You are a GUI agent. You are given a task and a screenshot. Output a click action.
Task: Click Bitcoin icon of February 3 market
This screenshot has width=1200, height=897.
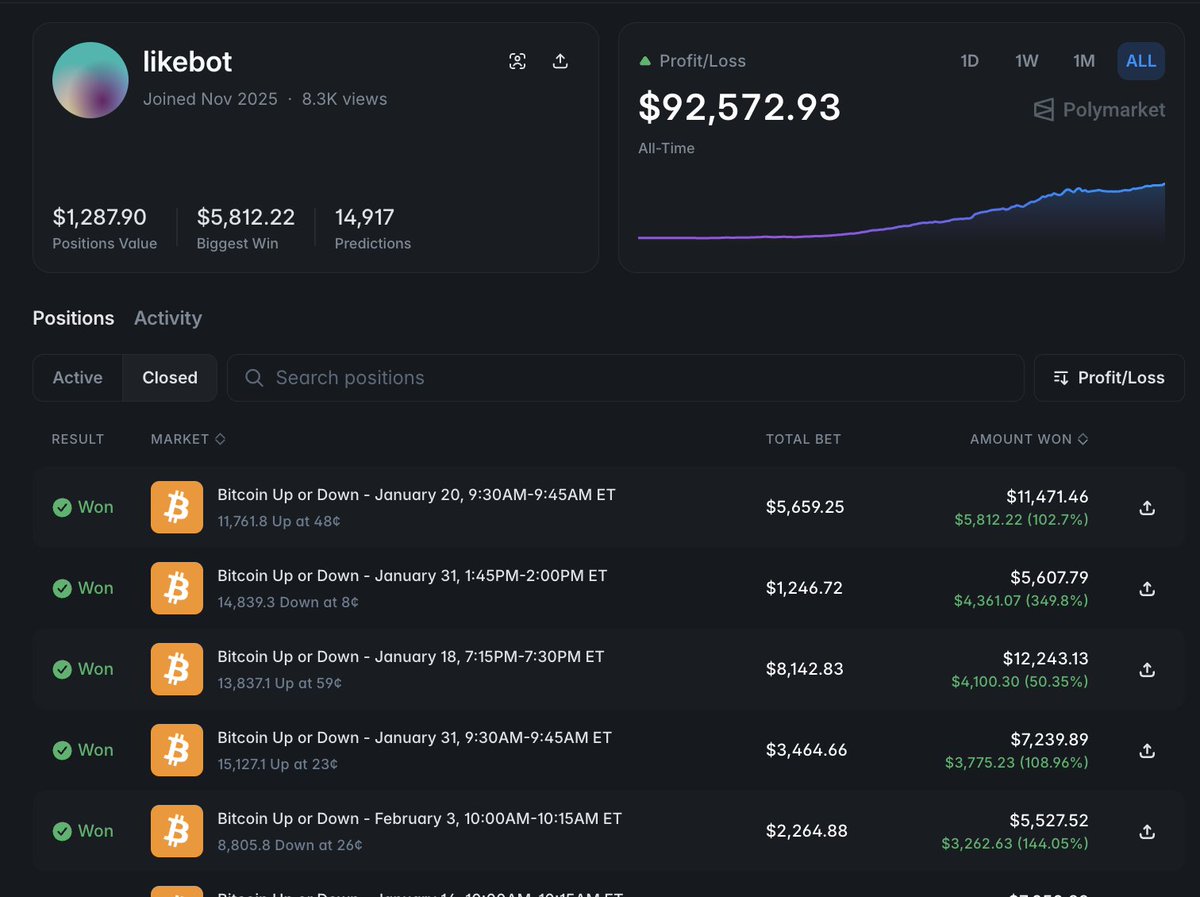(177, 831)
